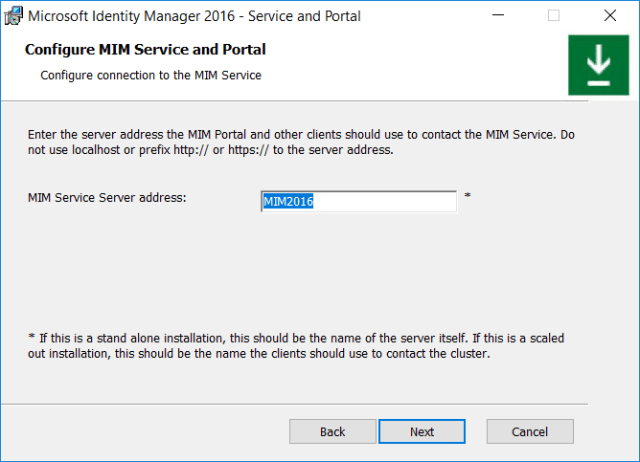Click the installer icon in the title bar

coord(14,16)
